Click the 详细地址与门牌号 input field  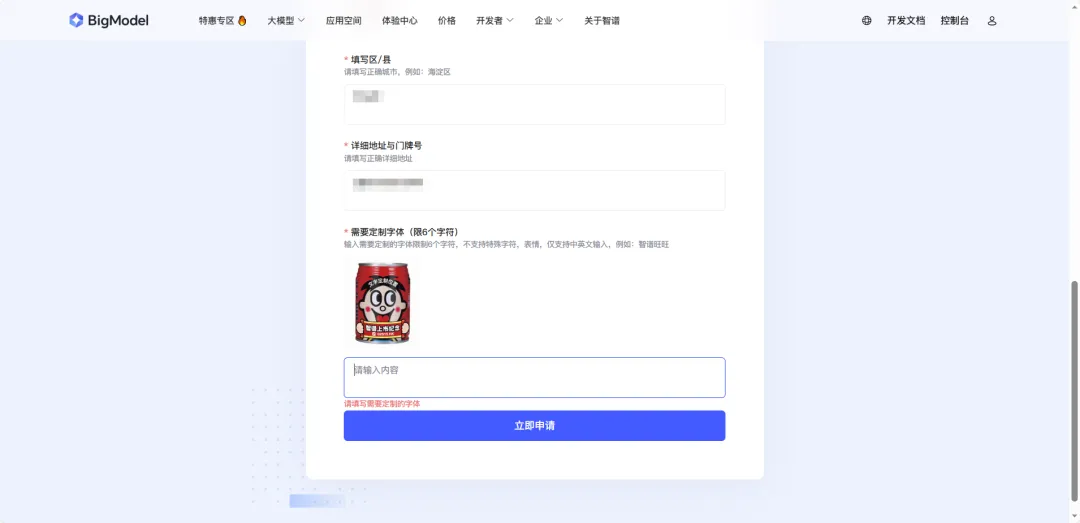tap(534, 190)
